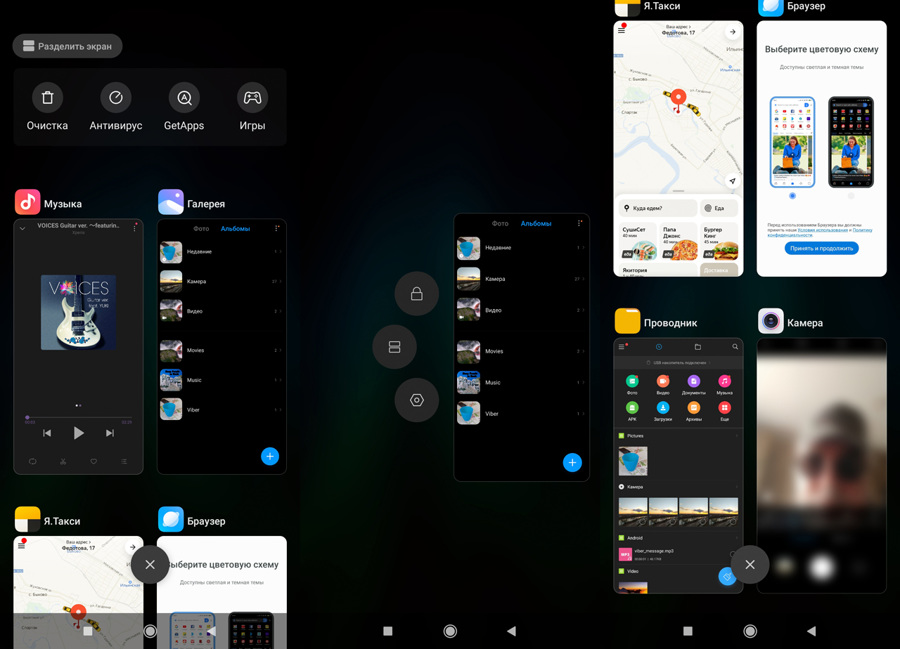The height and width of the screenshot is (649, 900).
Task: Open three-dot menu in Gallery card beside lock button
Action: [579, 223]
